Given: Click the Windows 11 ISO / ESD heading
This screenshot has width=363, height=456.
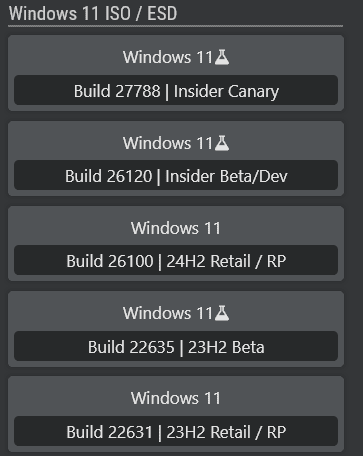Looking at the screenshot, I should (93, 14).
